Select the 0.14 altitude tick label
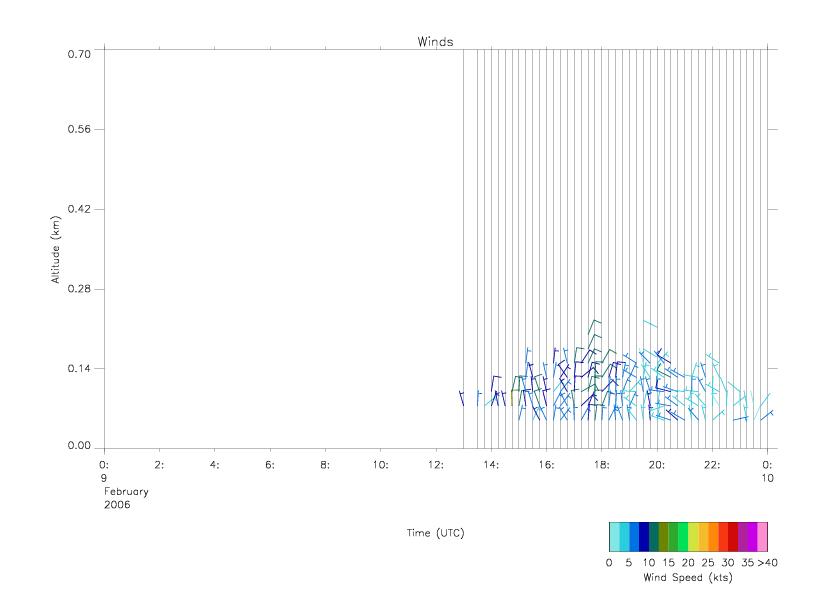The height and width of the screenshot is (611, 827). coord(79,368)
